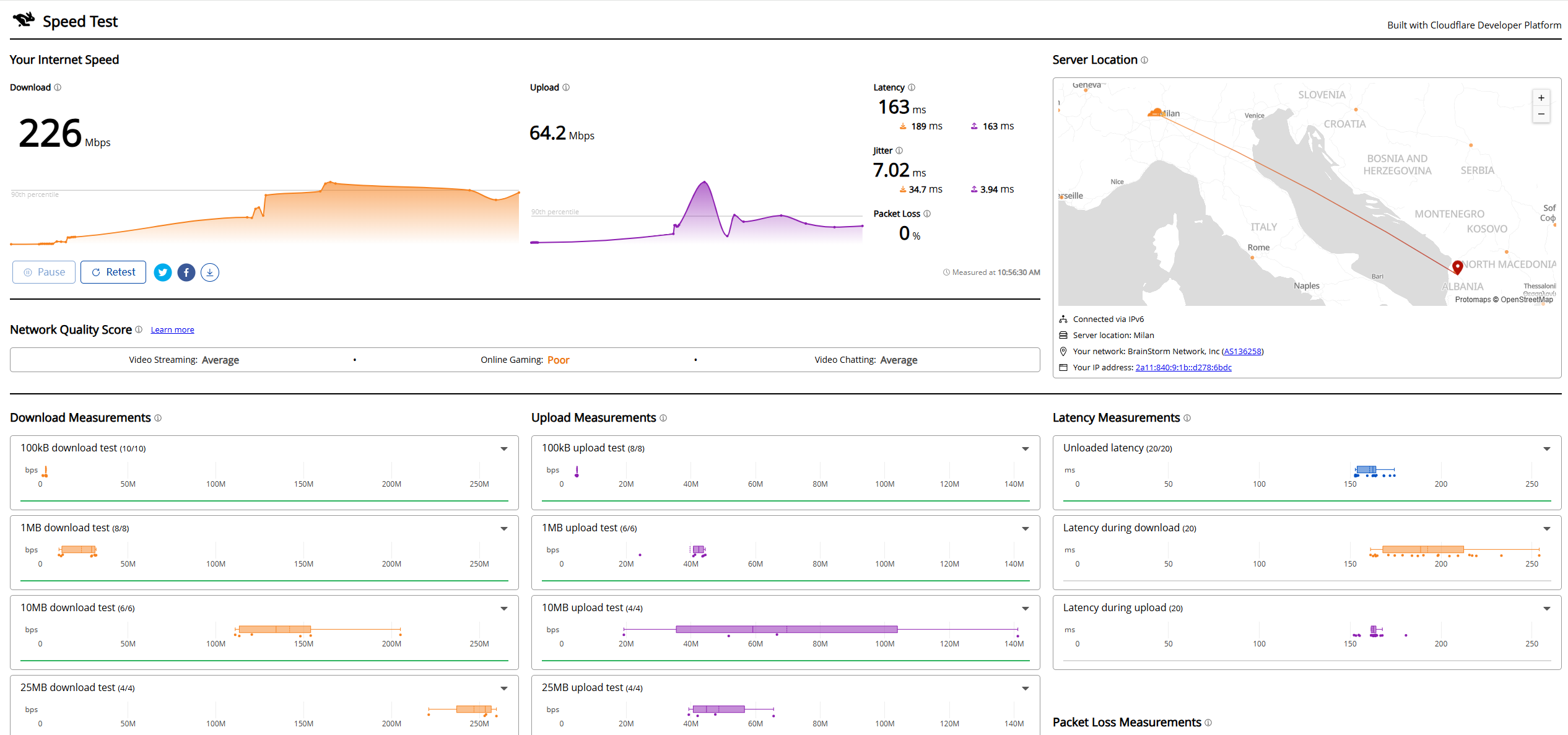Click the Latency Measurements info icon
This screenshot has width=1568, height=735.
[x=1187, y=418]
